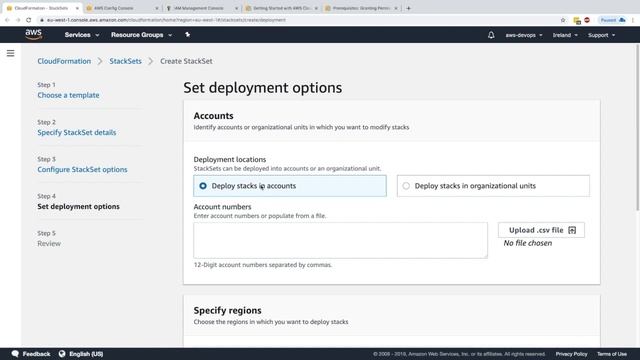Click the No file chosen text
640x360 pixels.
pos(528,243)
